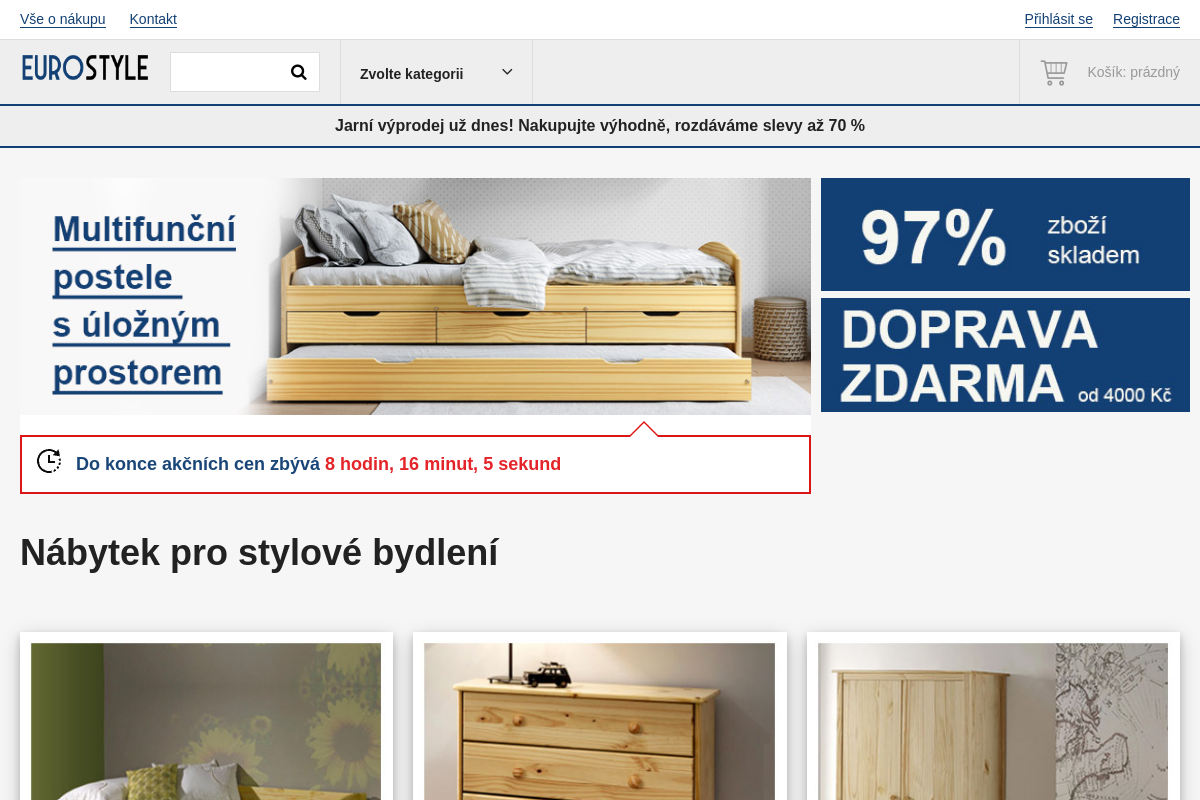Click the cart basket symbol beside Košík
The width and height of the screenshot is (1200, 800).
(1053, 71)
